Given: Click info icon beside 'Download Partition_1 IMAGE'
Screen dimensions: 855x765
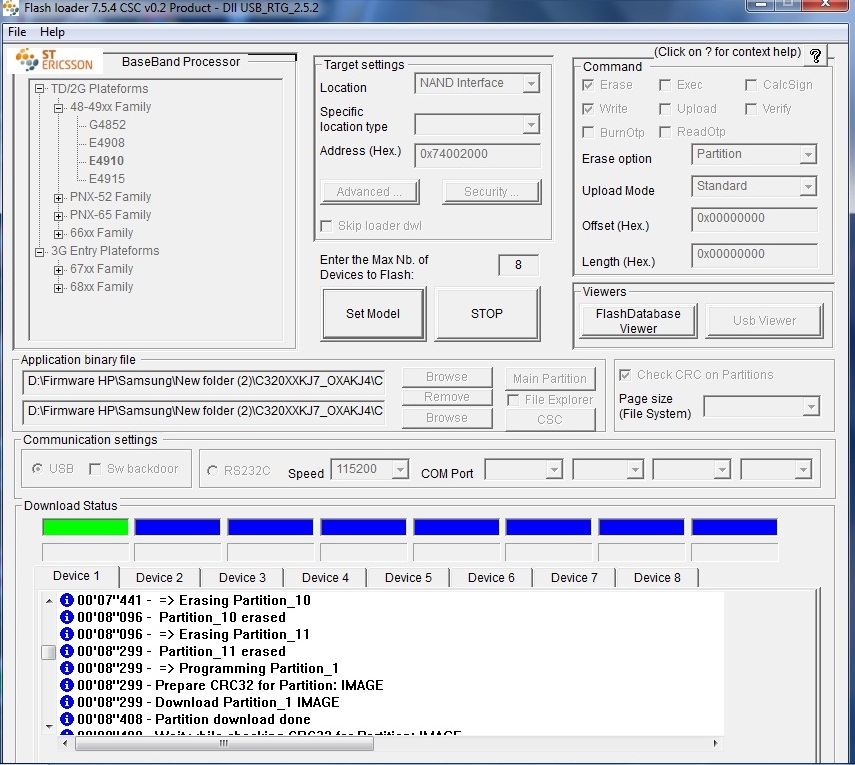Looking at the screenshot, I should coord(67,702).
